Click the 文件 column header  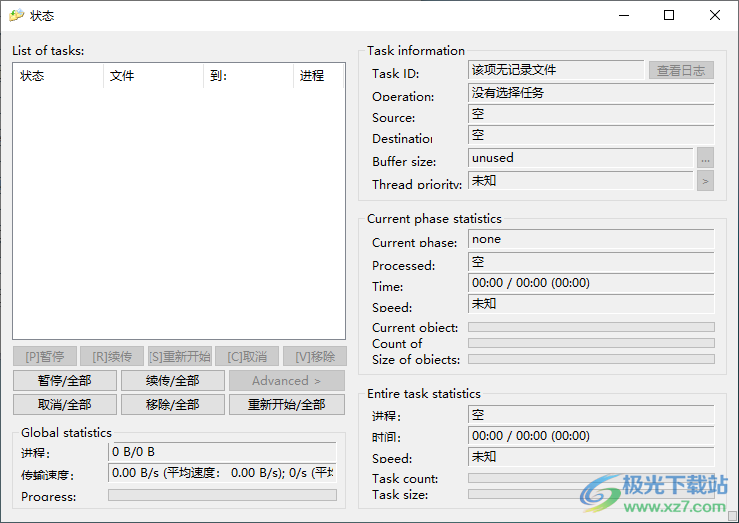pyautogui.click(x=153, y=75)
